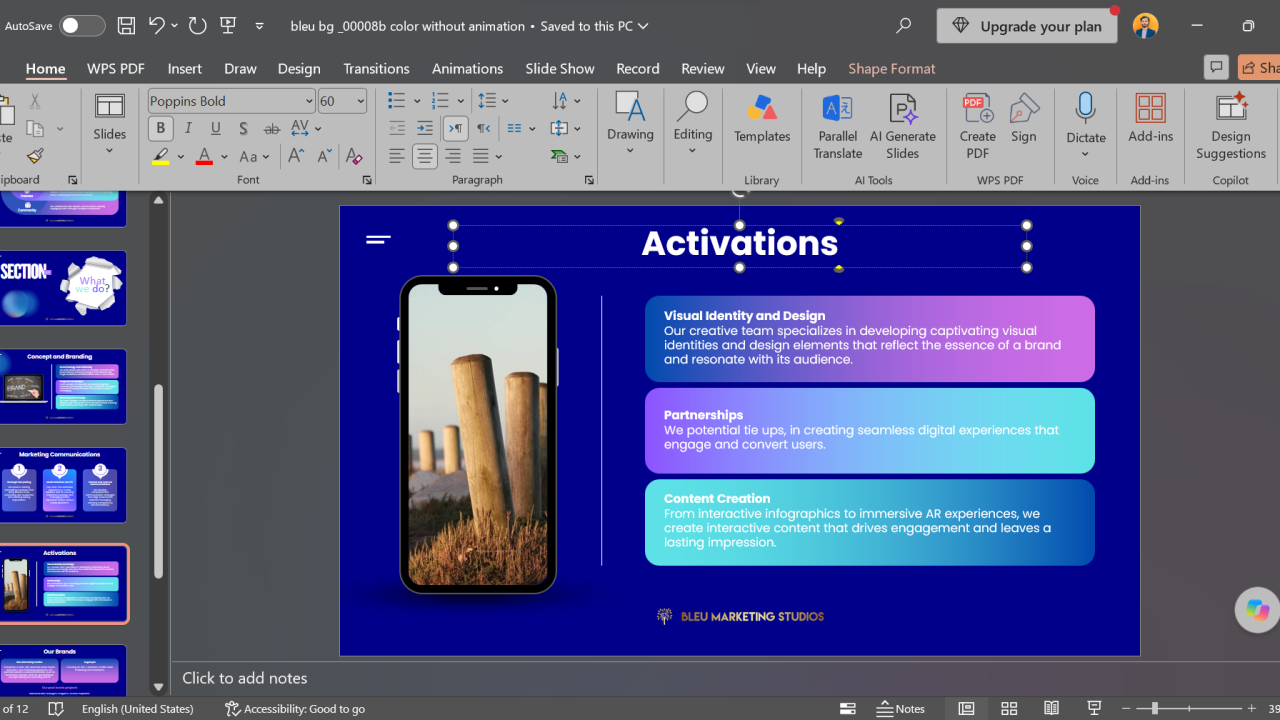1280x720 pixels.
Task: Click the Redo/Repeat icon
Action: (x=198, y=26)
